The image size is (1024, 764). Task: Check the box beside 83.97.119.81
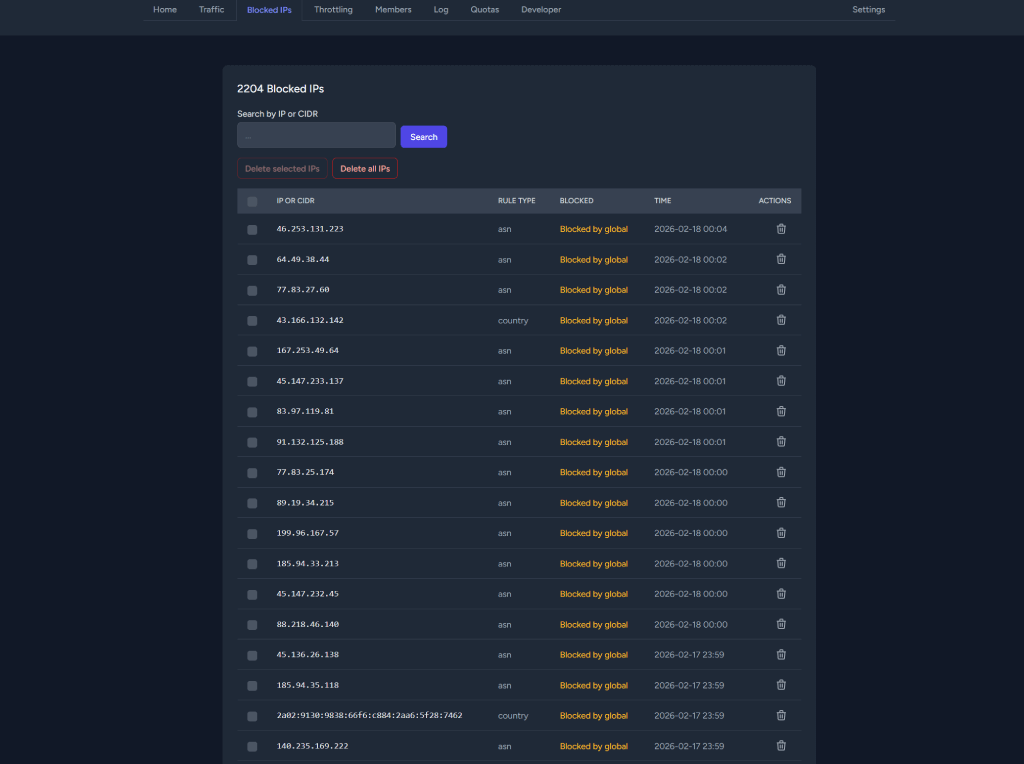[x=252, y=412]
